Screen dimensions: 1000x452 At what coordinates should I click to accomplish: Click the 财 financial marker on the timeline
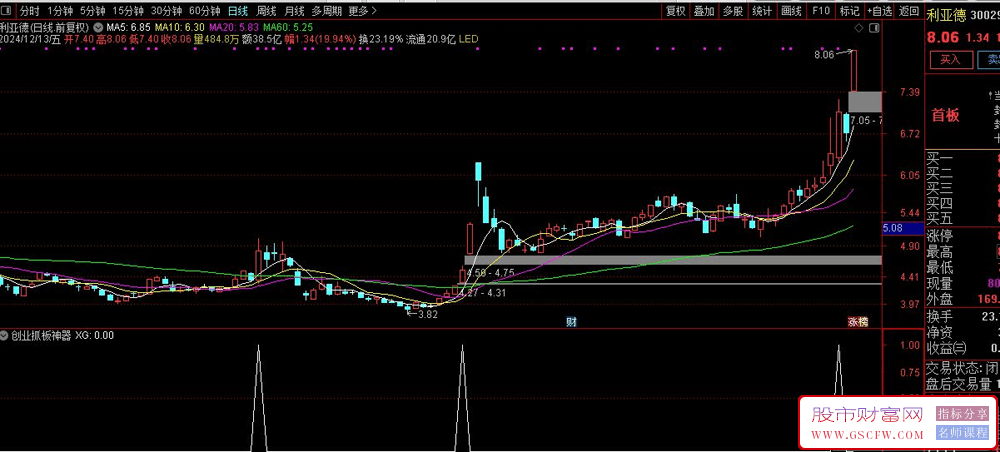point(571,321)
